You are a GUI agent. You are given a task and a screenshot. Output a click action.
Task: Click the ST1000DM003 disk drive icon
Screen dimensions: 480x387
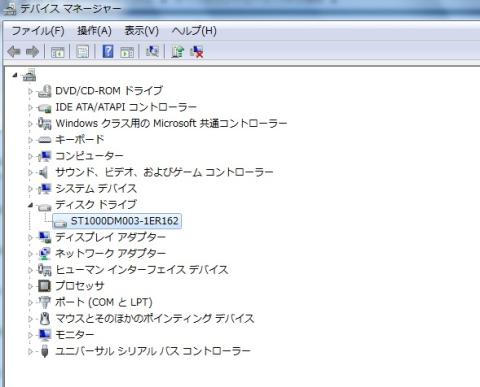60,222
